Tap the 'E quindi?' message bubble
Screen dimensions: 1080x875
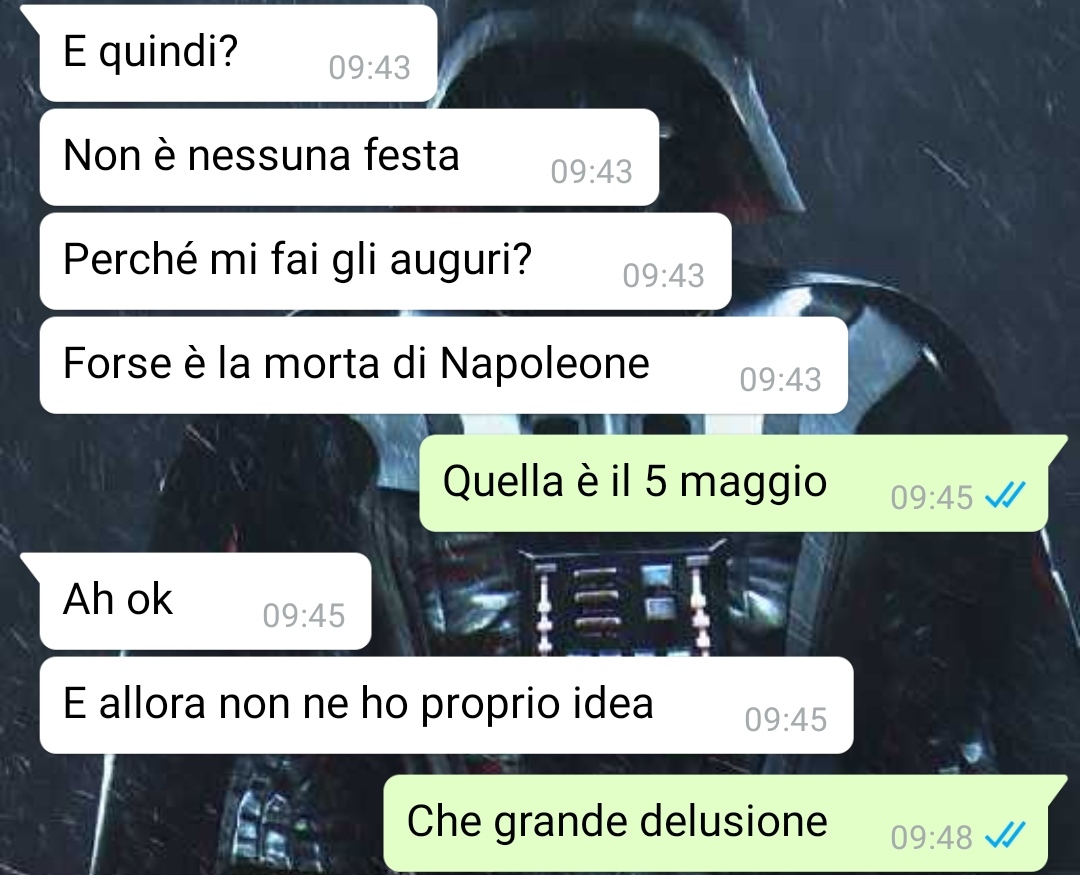[238, 53]
